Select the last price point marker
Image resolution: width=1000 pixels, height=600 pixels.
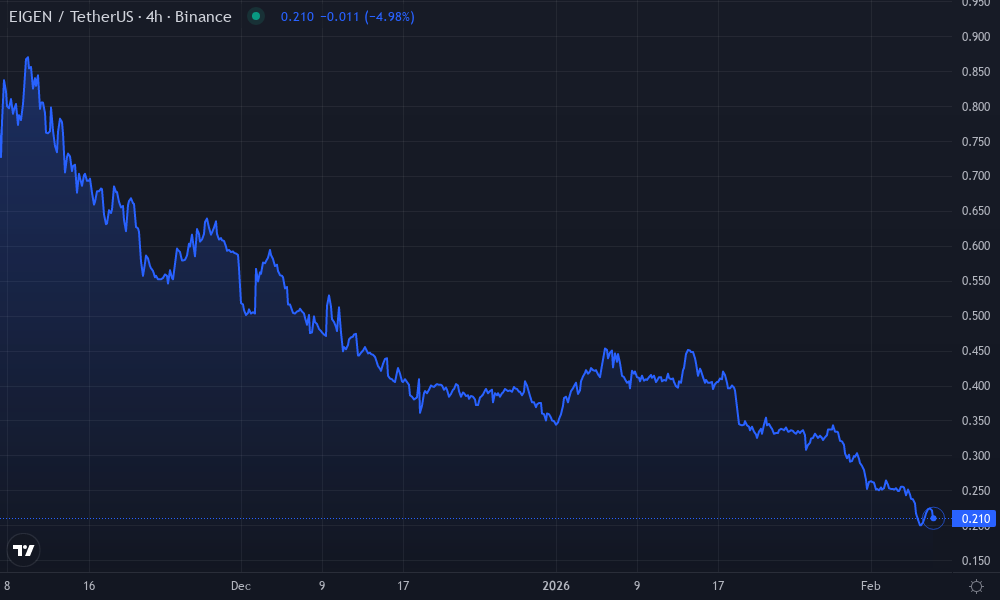933,518
